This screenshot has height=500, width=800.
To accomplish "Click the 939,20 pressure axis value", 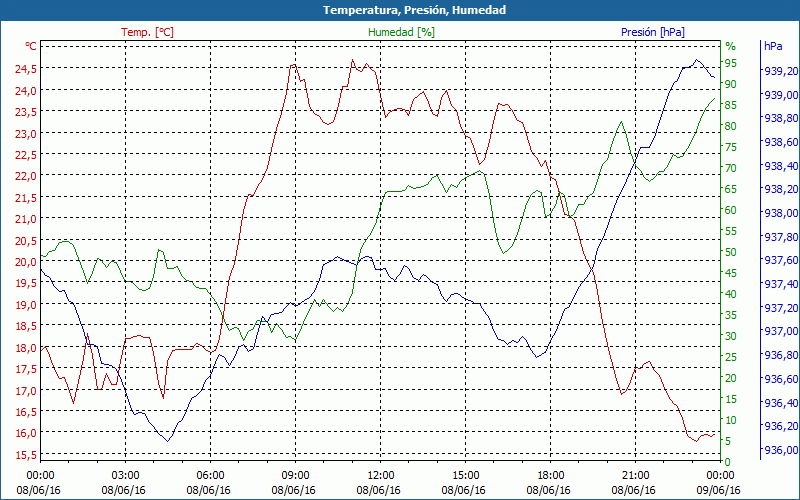I will point(781,71).
